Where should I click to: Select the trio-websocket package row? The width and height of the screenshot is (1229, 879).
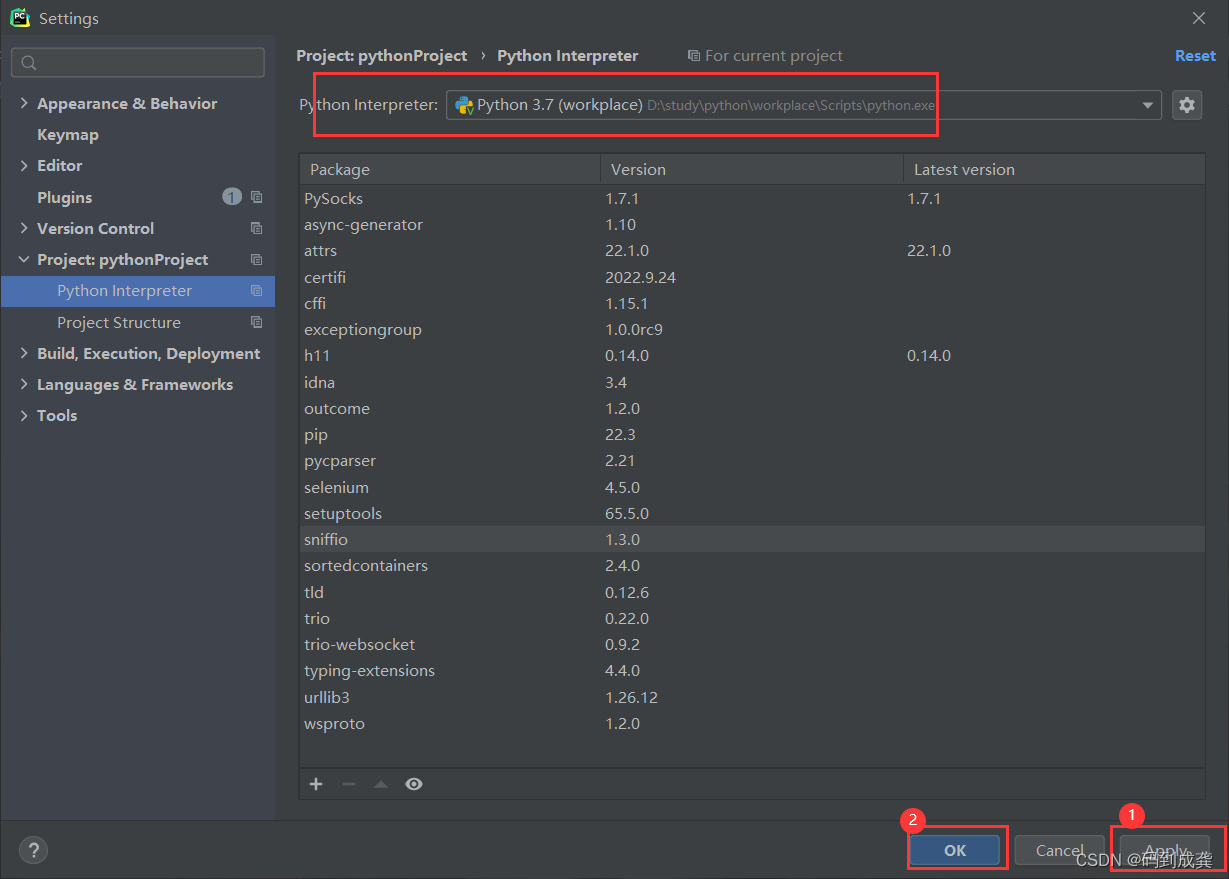(x=752, y=644)
